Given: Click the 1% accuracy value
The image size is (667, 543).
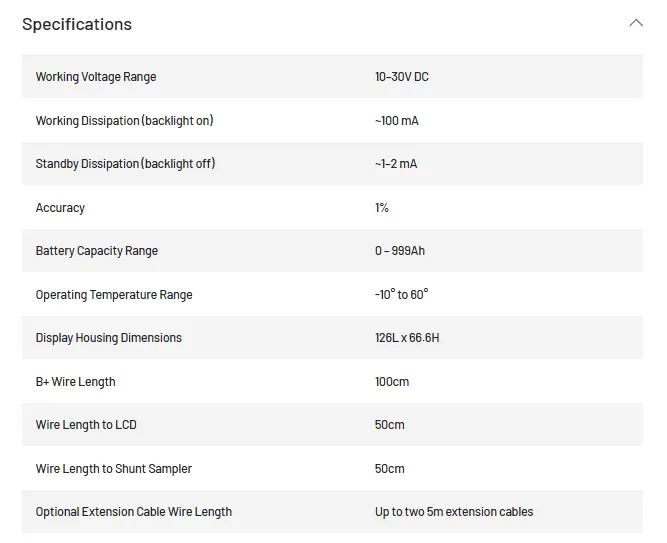Looking at the screenshot, I should 382,208.
